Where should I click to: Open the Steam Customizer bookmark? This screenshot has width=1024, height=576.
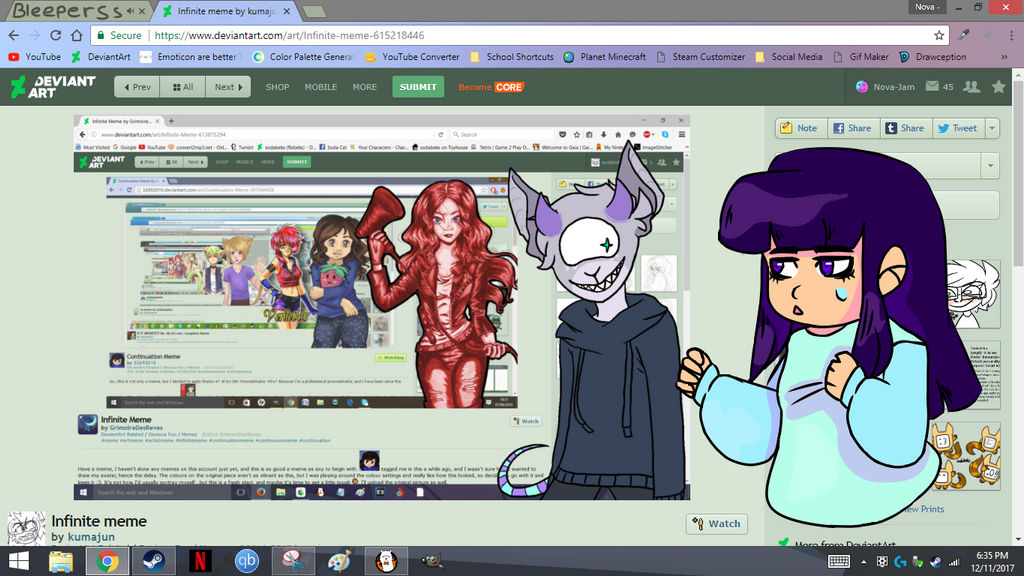(701, 57)
